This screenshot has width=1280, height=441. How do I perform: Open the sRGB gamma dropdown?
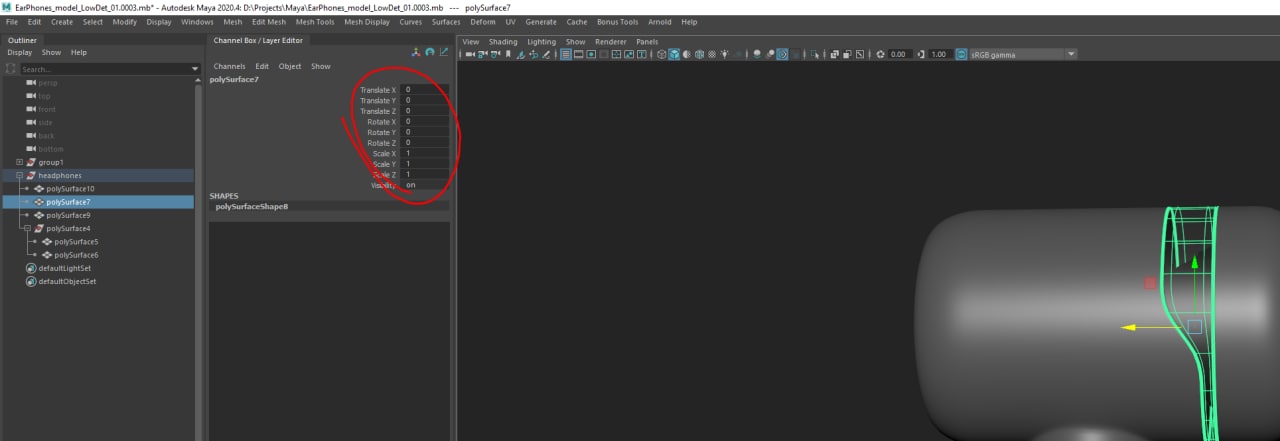pos(1023,54)
